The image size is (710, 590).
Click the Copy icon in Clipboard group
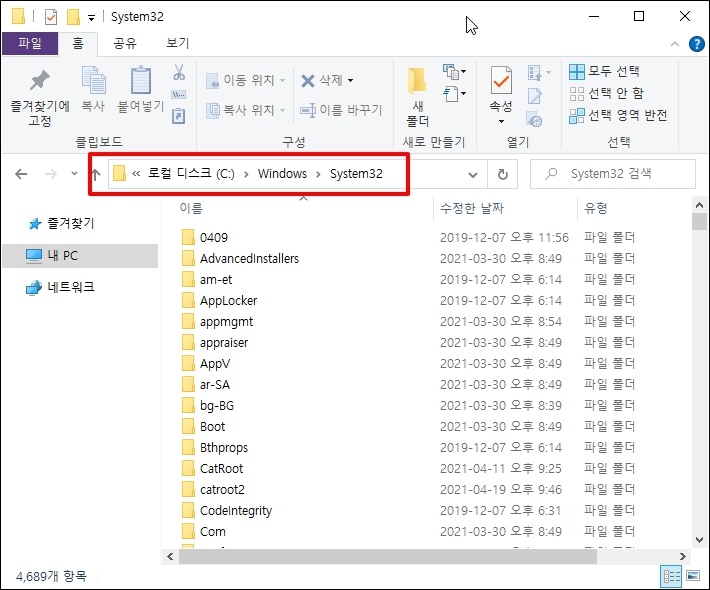pyautogui.click(x=93, y=80)
